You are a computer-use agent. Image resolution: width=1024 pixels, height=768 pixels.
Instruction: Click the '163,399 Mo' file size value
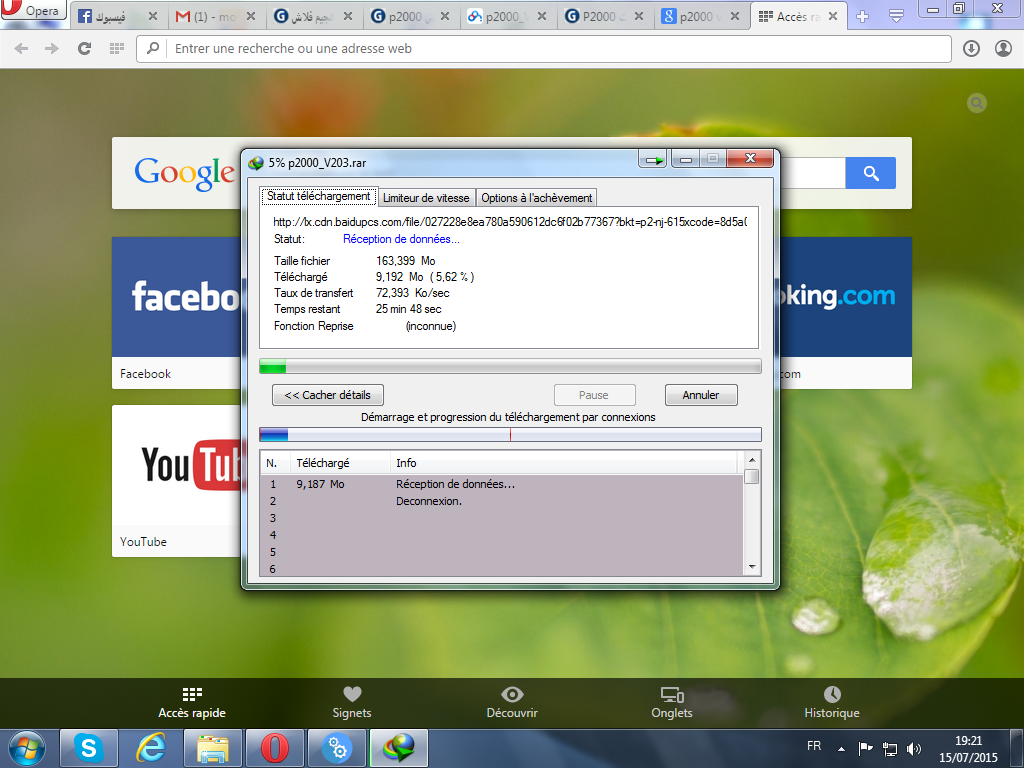[x=406, y=261]
